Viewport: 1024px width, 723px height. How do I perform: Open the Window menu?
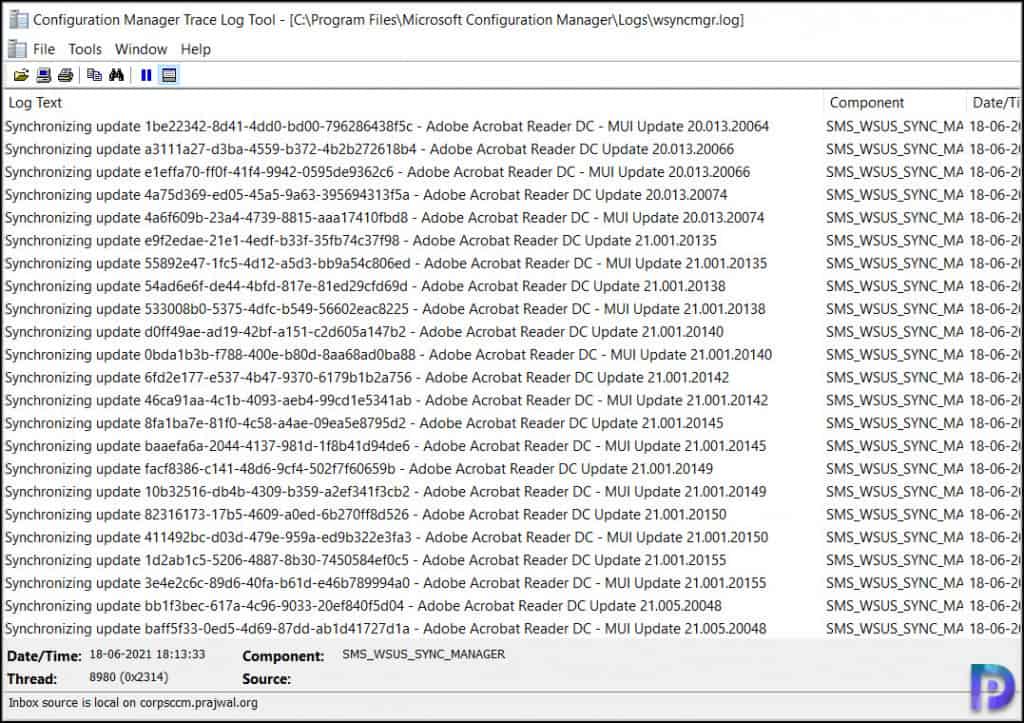coord(141,49)
